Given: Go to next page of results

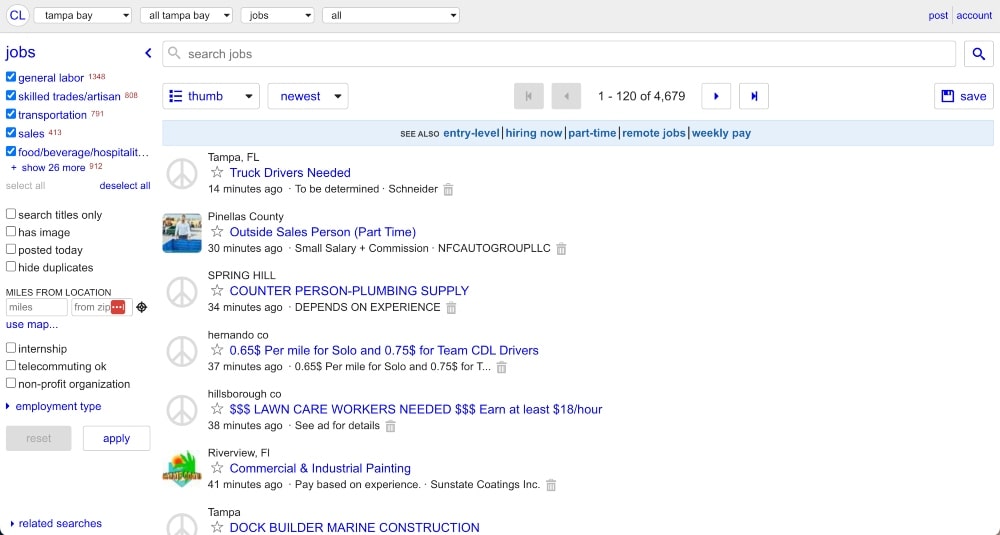Looking at the screenshot, I should [x=716, y=96].
